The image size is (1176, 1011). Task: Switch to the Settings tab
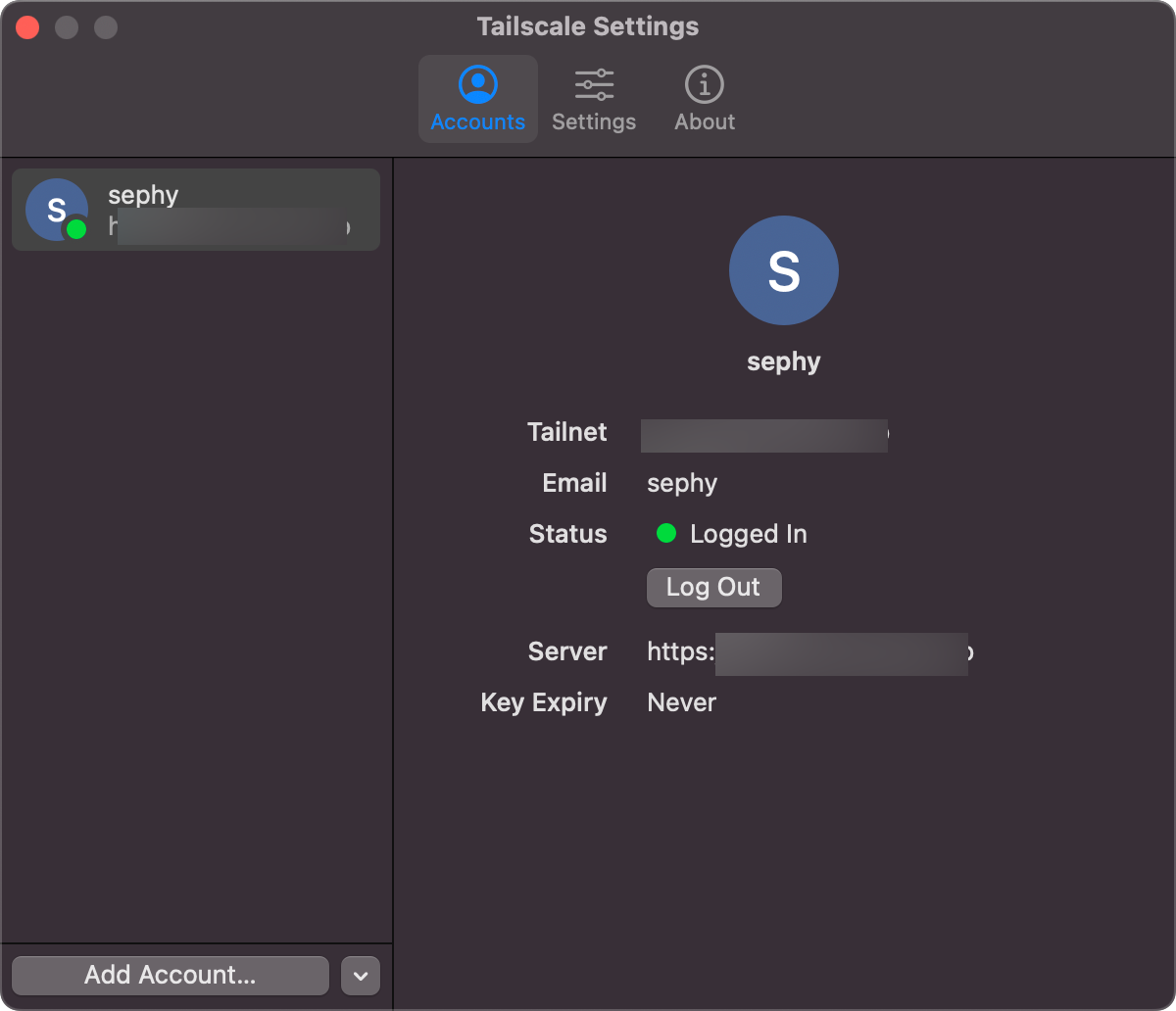coord(594,99)
